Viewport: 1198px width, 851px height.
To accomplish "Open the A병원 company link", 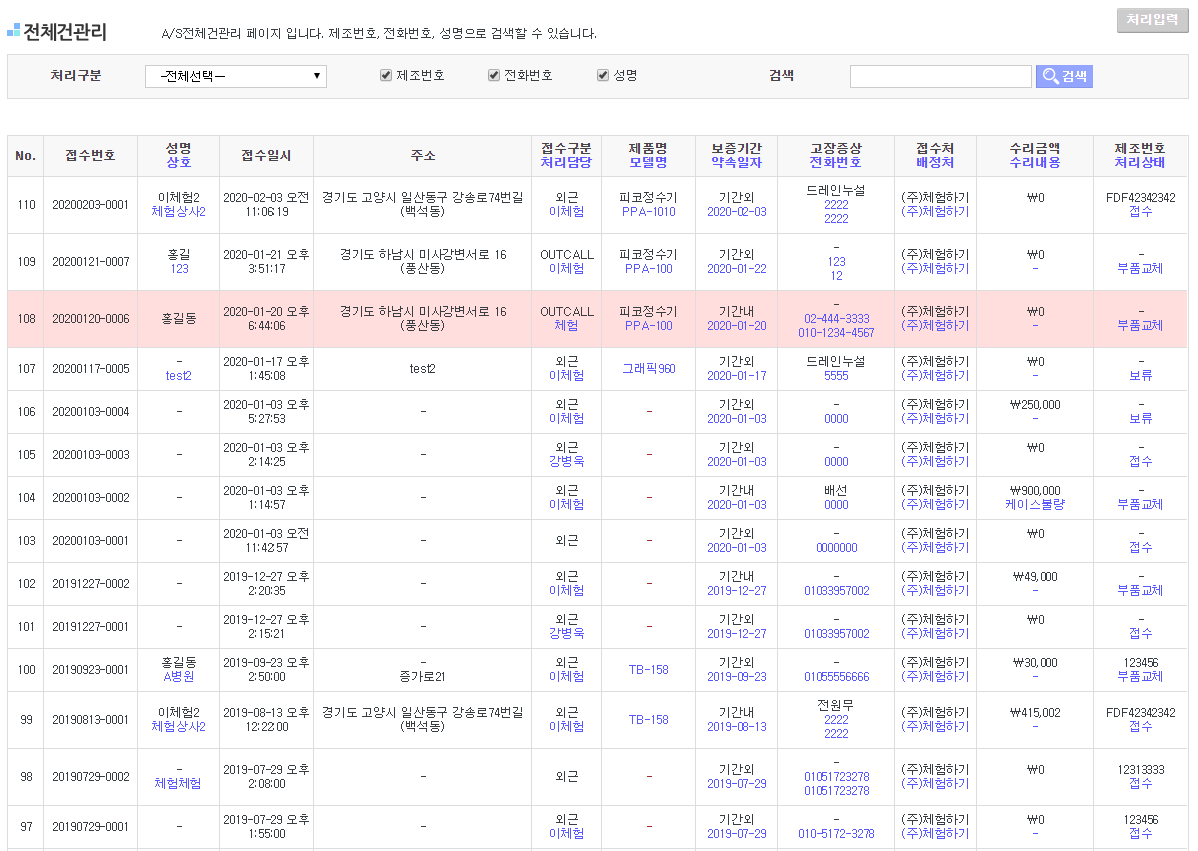I will point(179,677).
